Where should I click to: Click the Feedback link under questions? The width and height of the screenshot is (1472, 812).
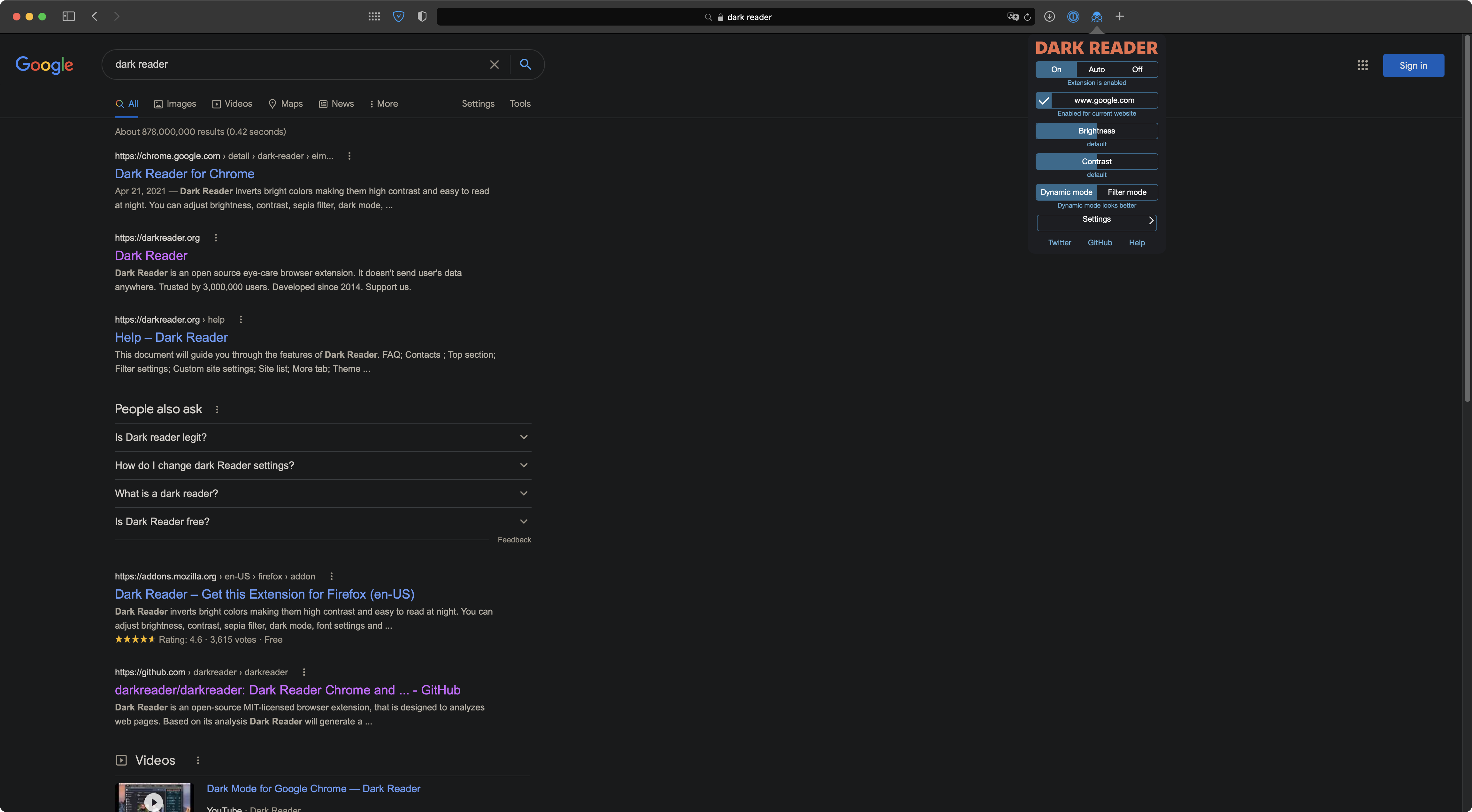click(514, 540)
